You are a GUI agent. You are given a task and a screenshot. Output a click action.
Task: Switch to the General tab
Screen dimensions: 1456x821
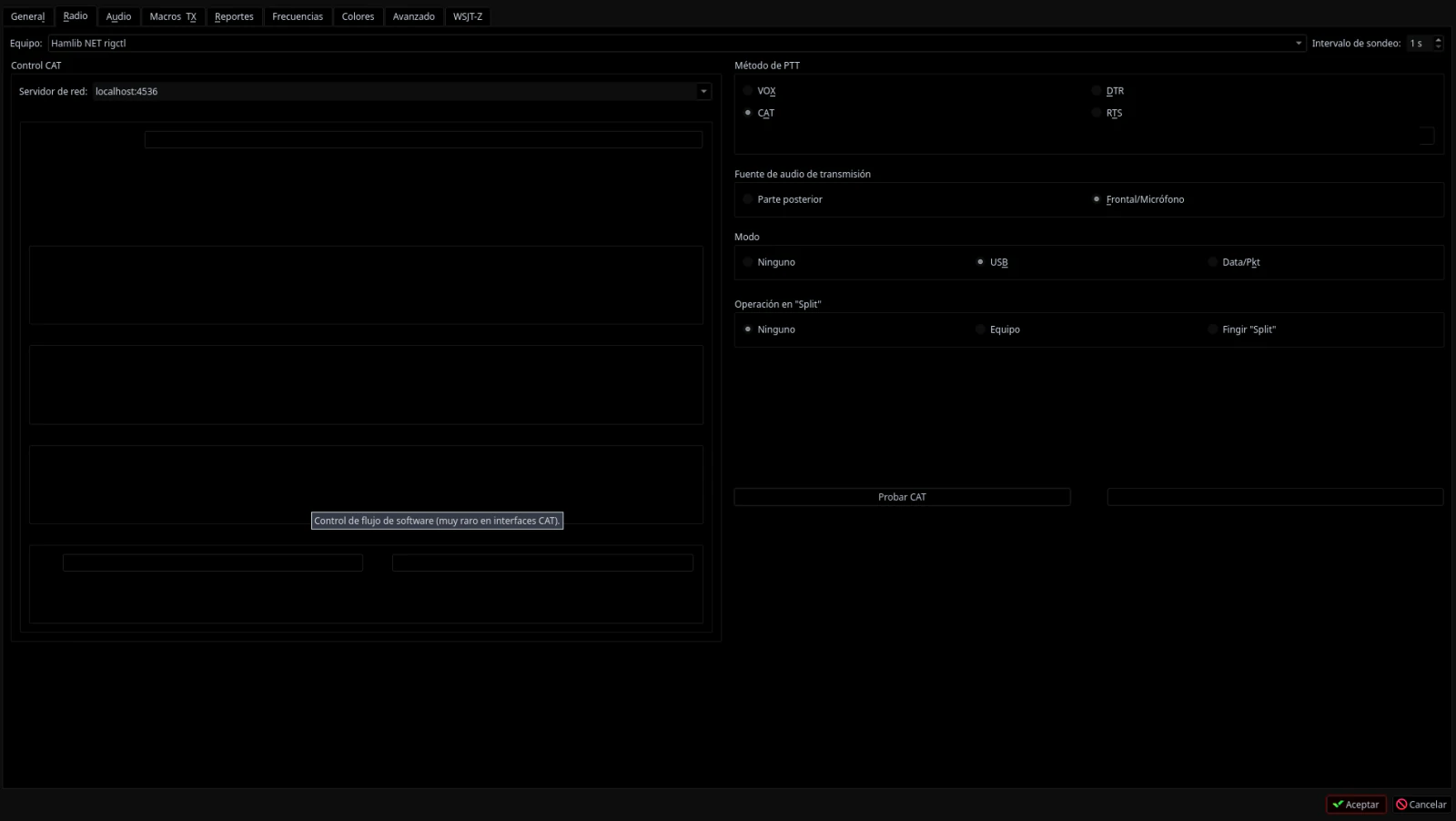27,16
